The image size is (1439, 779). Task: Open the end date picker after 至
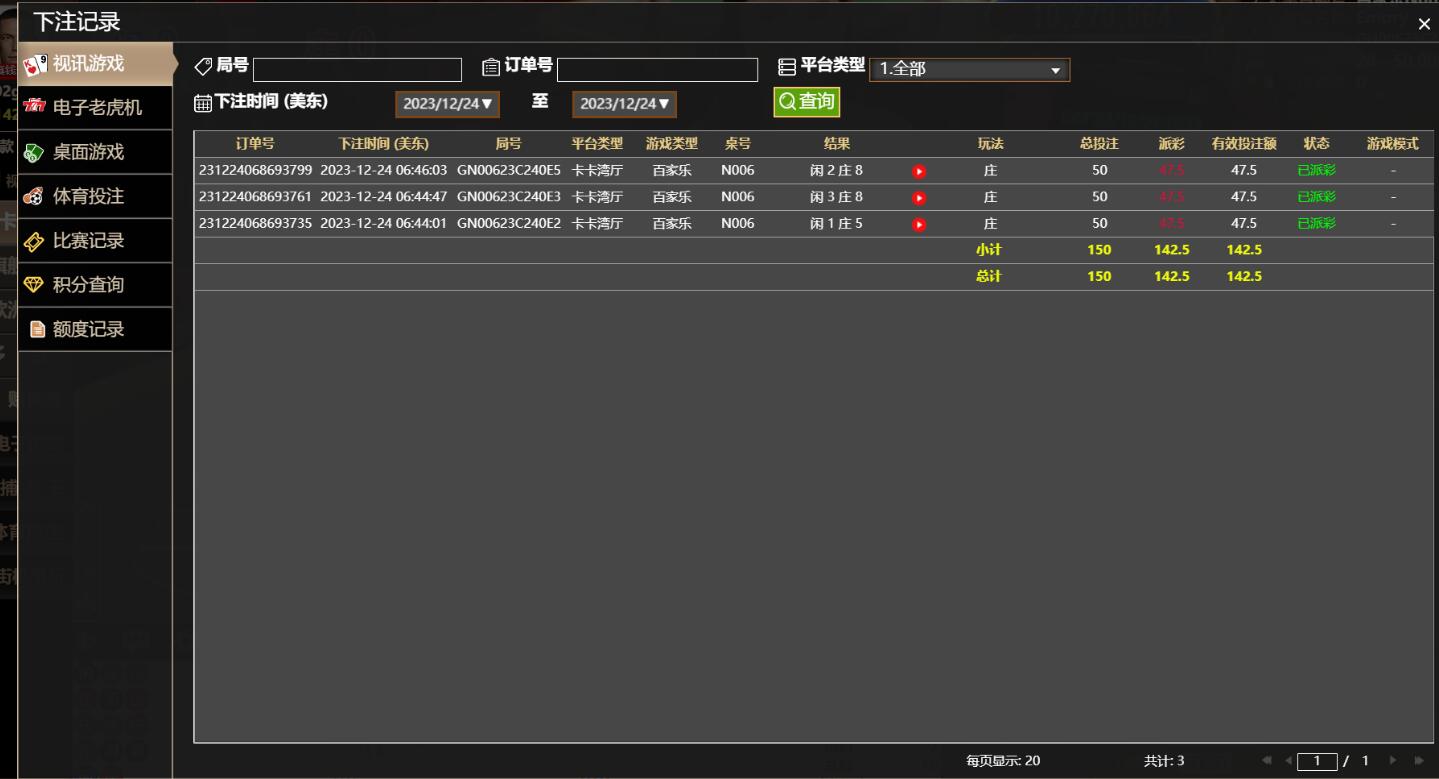point(624,104)
